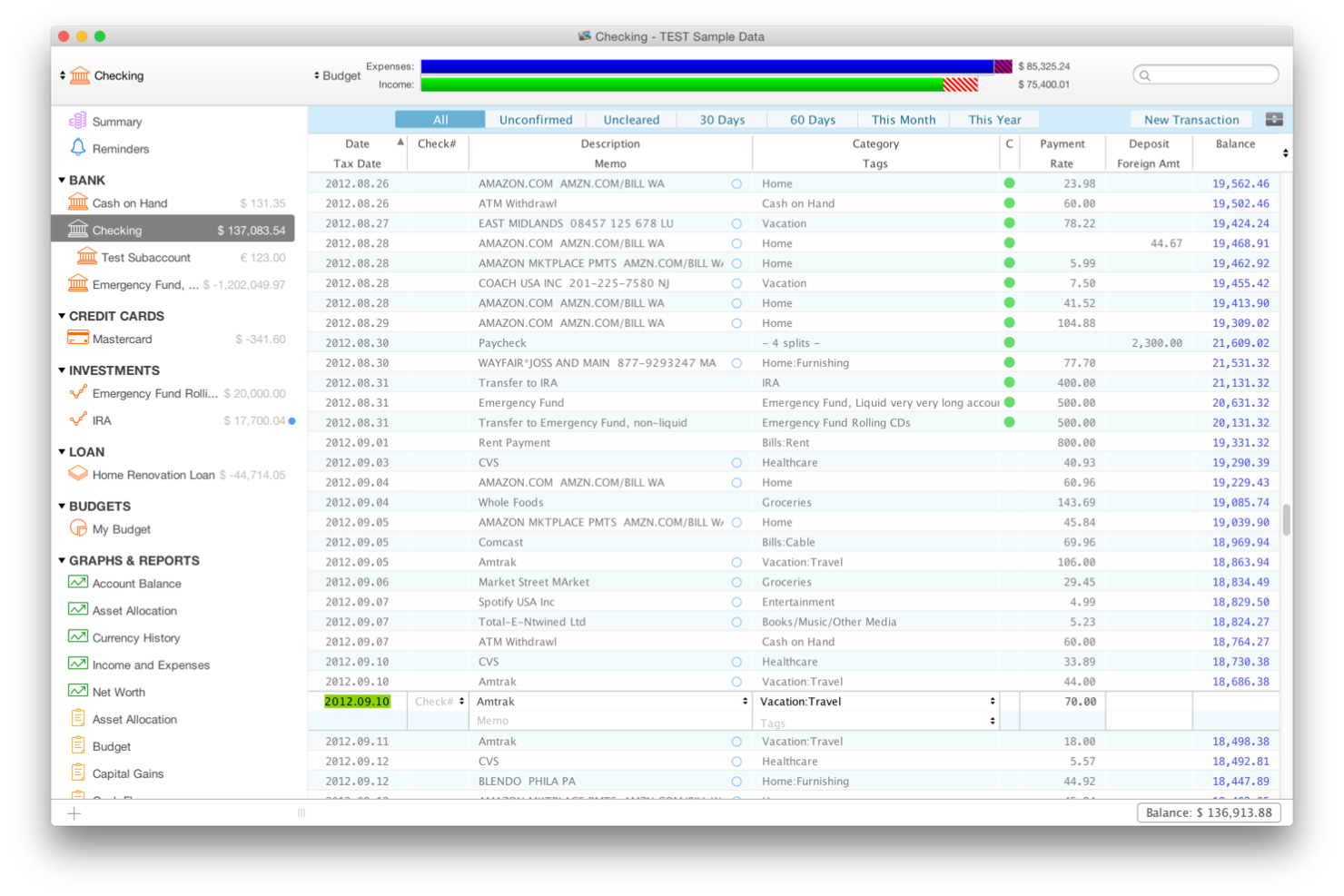Select the Mastercard credit card account
The width and height of the screenshot is (1344, 896).
pyautogui.click(x=121, y=339)
